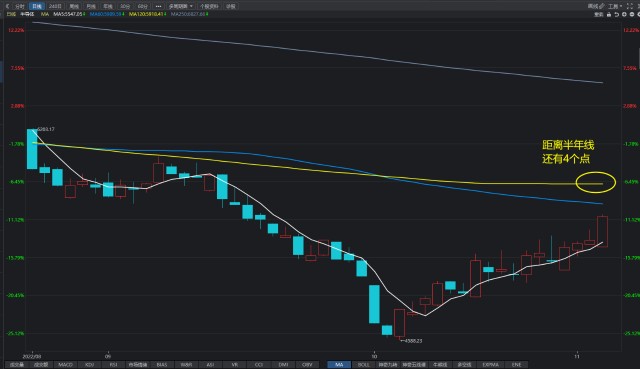Select the ENE overlay tab
This screenshot has width=640, height=369.
click(516, 365)
